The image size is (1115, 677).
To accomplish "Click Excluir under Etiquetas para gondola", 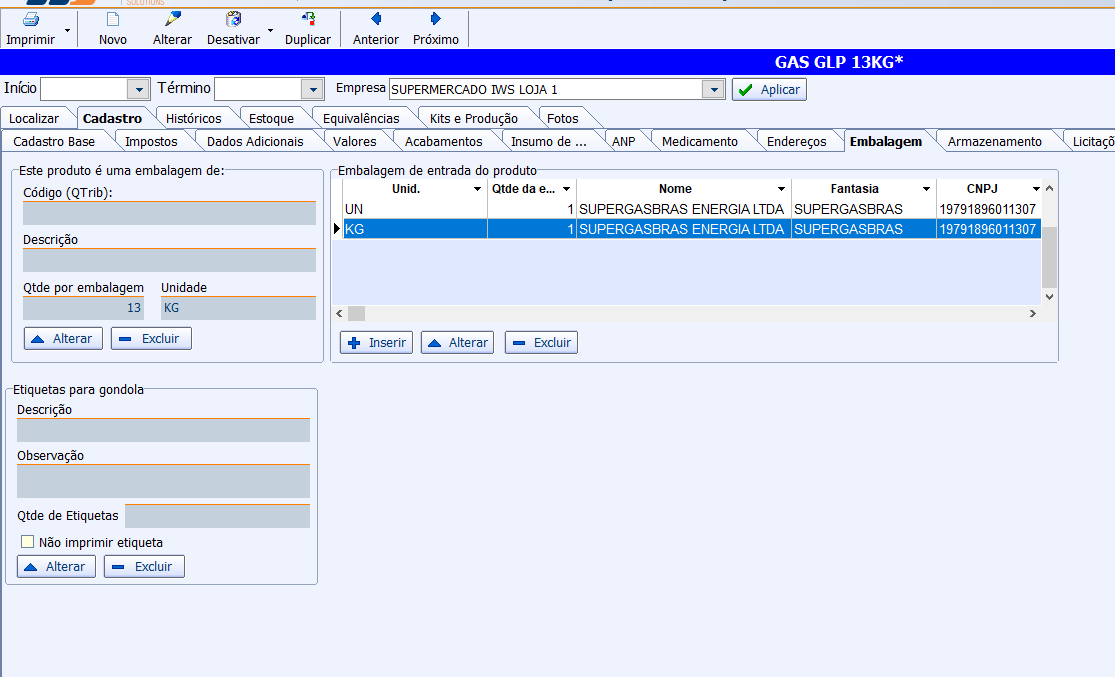I will click(x=144, y=566).
